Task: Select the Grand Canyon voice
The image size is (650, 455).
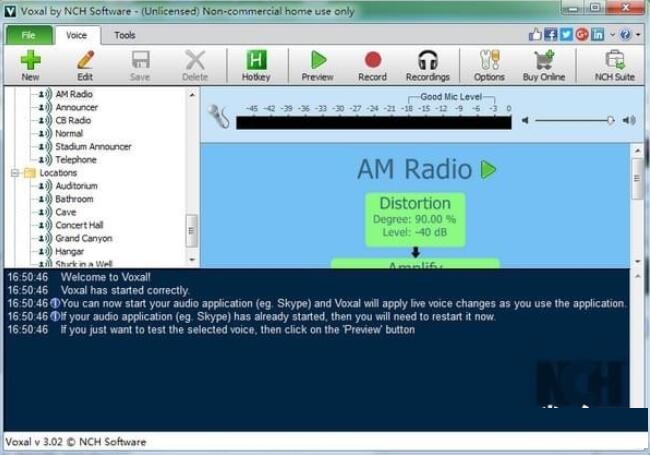Action: click(84, 238)
